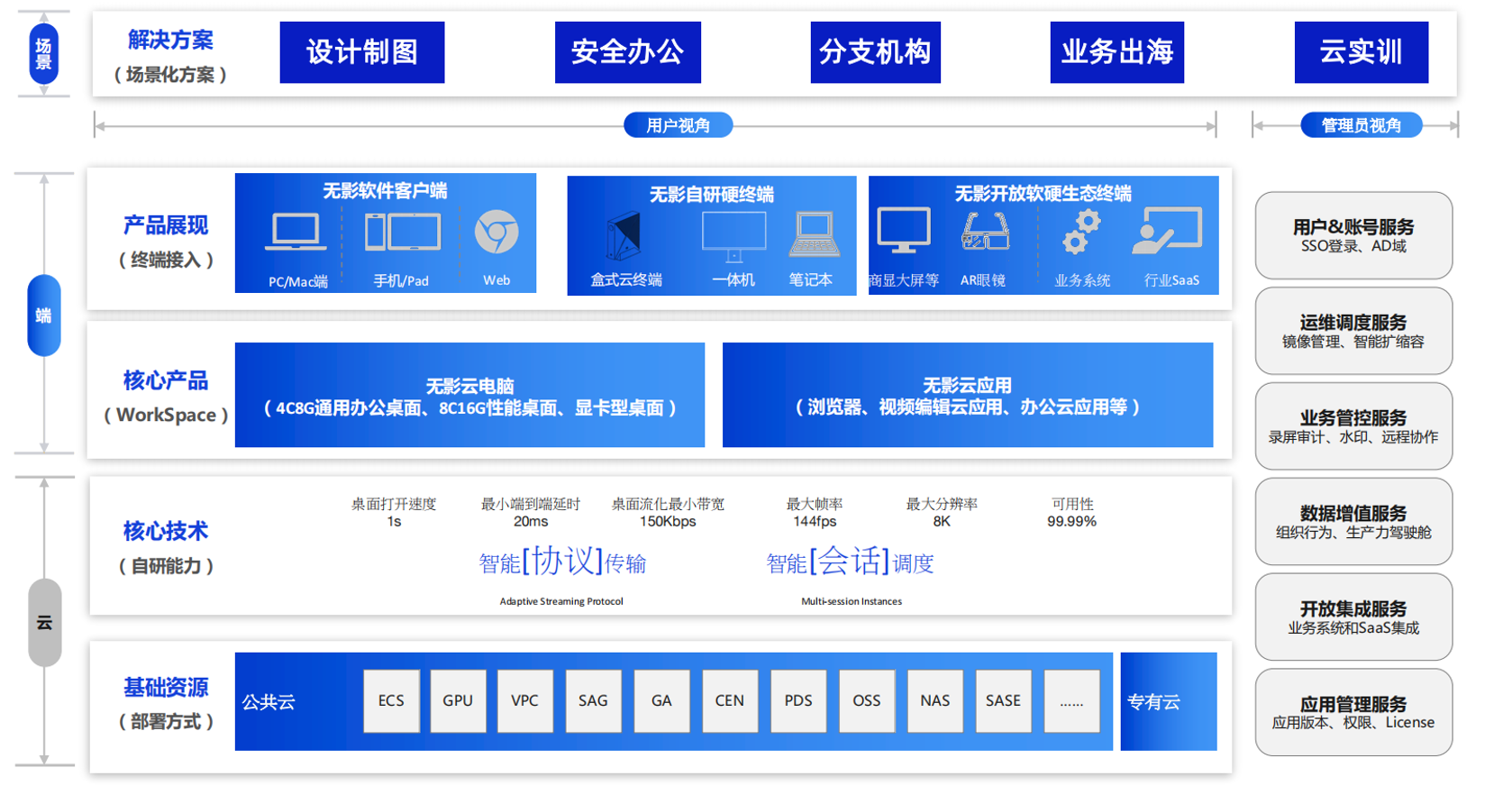Image resolution: width=1512 pixels, height=804 pixels.
Task: Select the SASE resource box
Action: click(x=1002, y=700)
